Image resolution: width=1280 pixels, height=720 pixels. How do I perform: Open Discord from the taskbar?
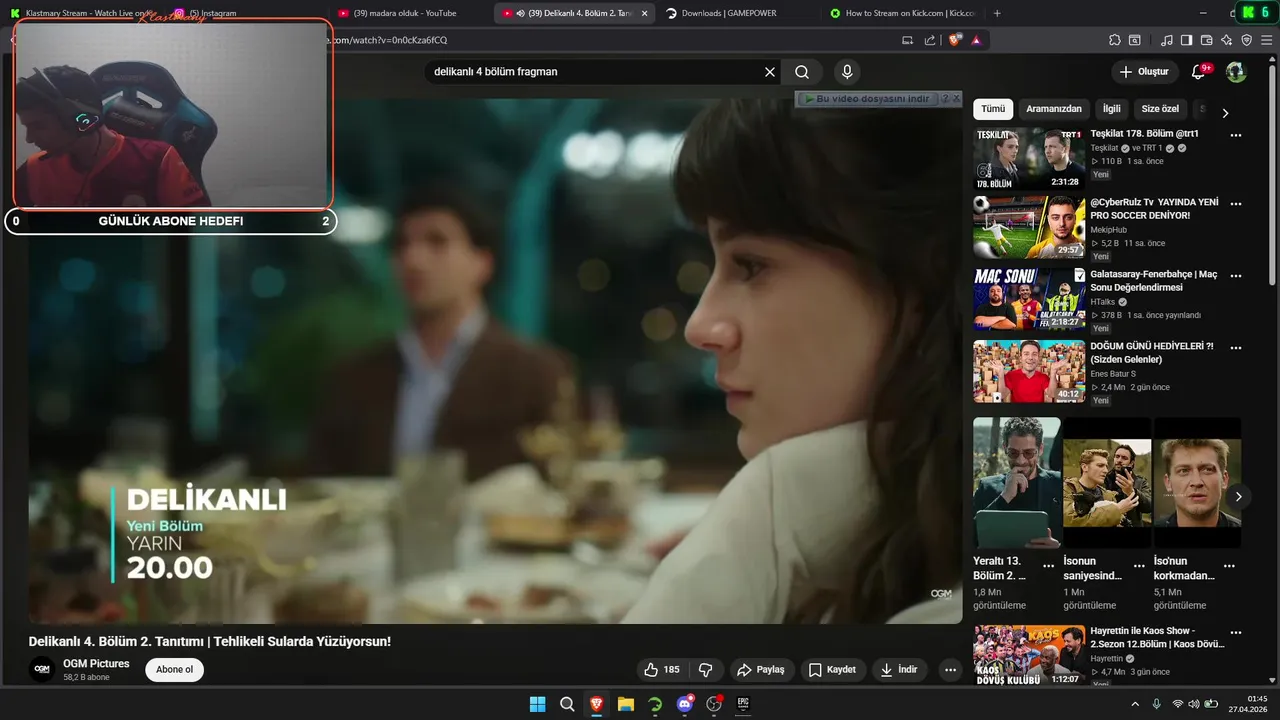point(685,704)
